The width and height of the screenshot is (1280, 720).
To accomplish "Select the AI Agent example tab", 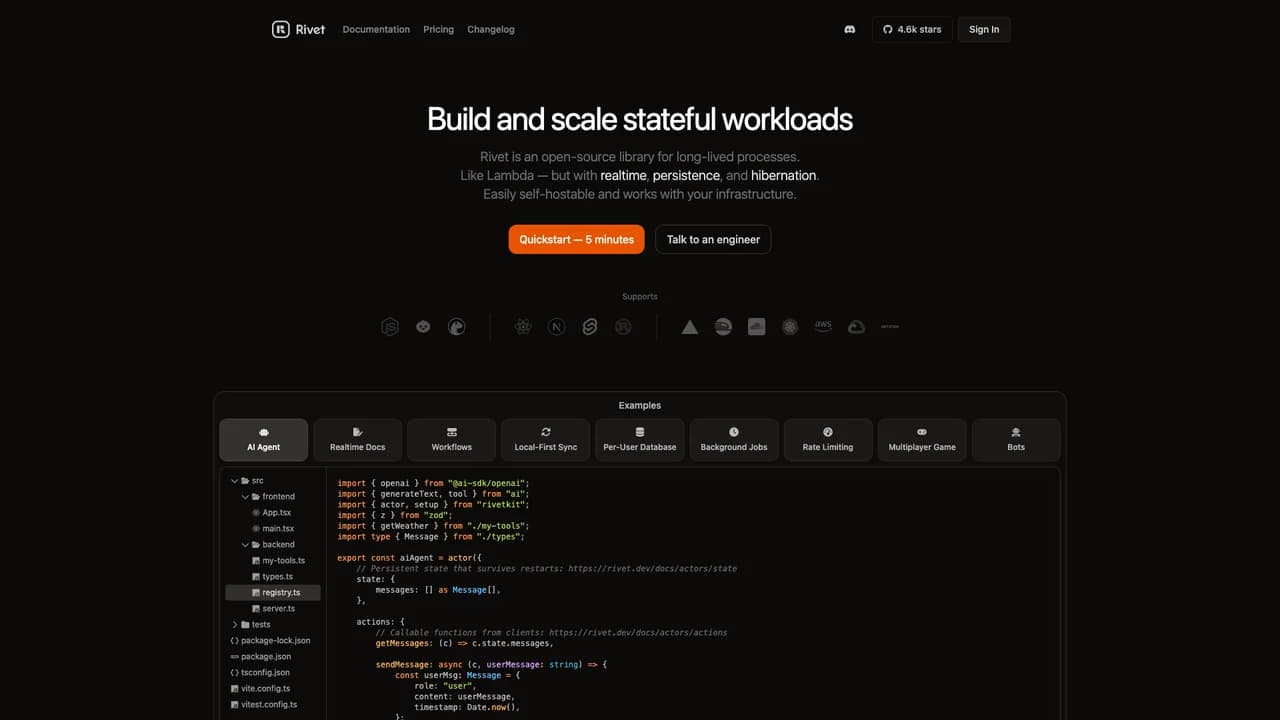I will 264,440.
